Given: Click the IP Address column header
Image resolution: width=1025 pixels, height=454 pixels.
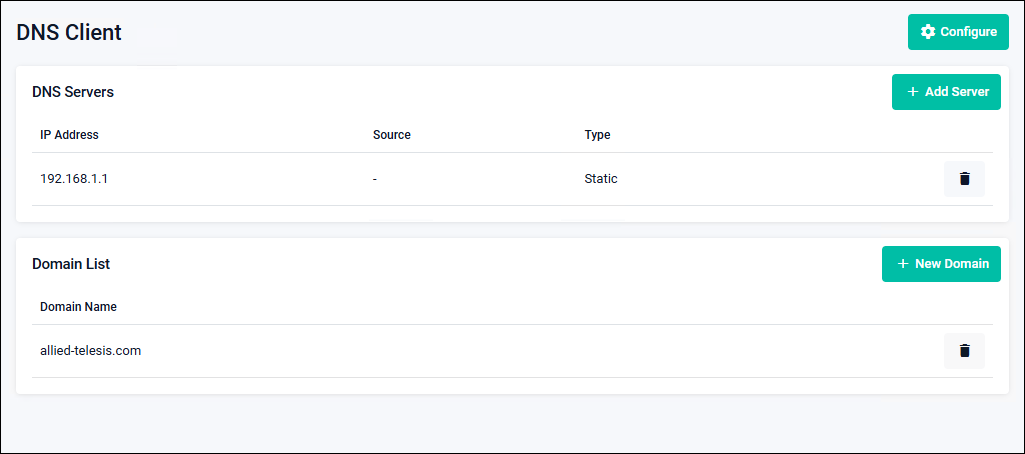Looking at the screenshot, I should point(69,135).
